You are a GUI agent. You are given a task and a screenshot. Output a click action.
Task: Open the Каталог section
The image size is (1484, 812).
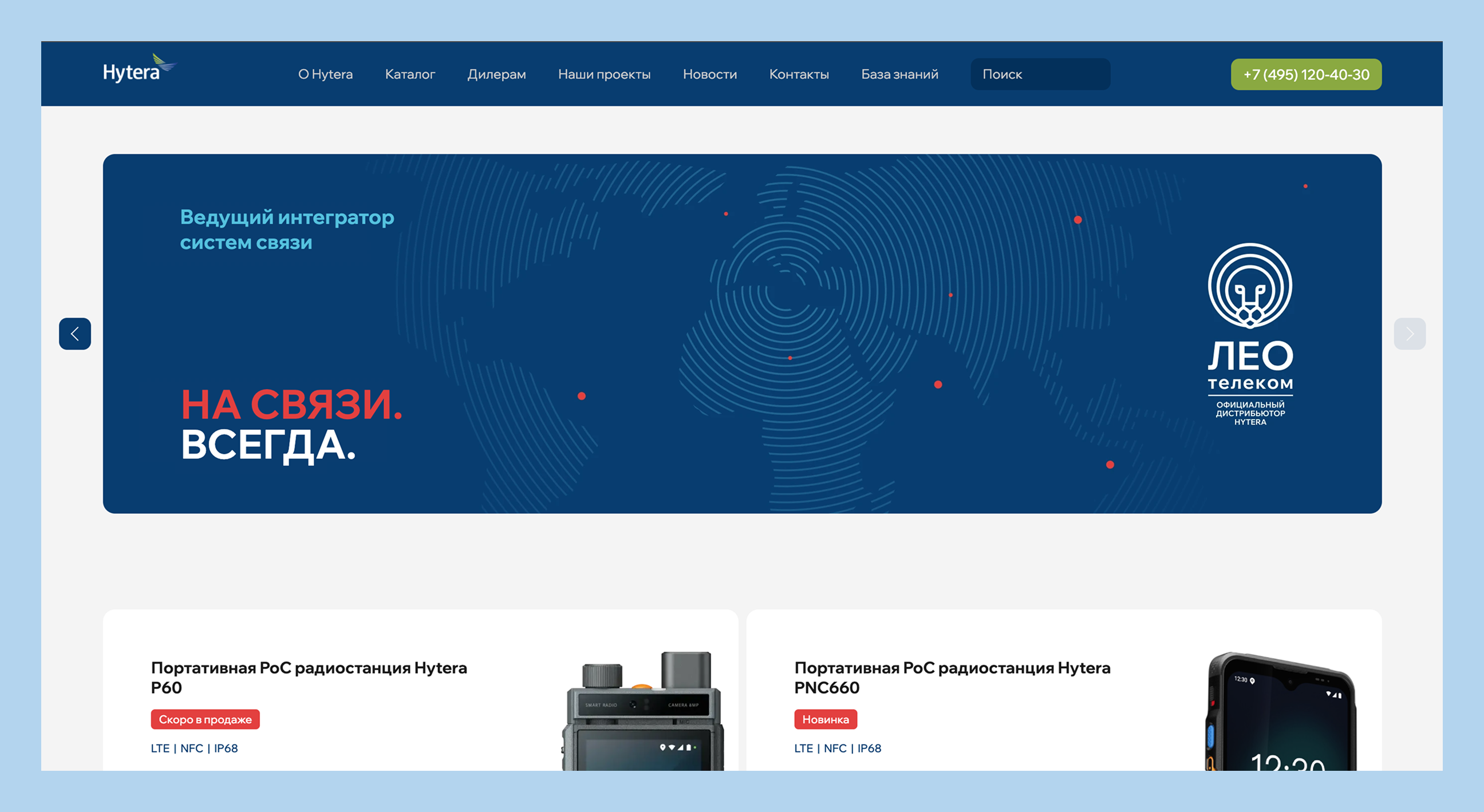(x=410, y=74)
